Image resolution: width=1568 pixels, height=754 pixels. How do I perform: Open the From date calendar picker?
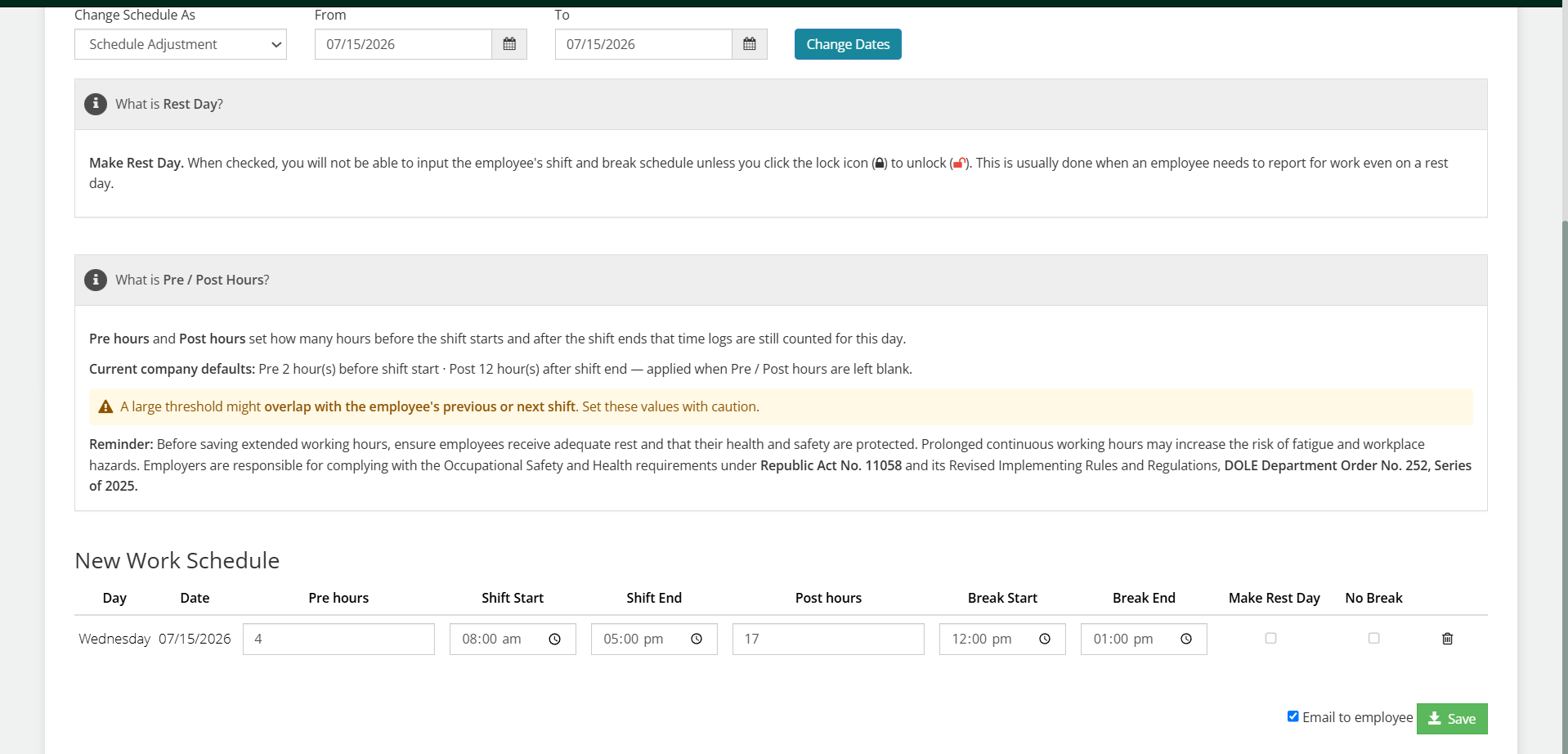point(509,44)
